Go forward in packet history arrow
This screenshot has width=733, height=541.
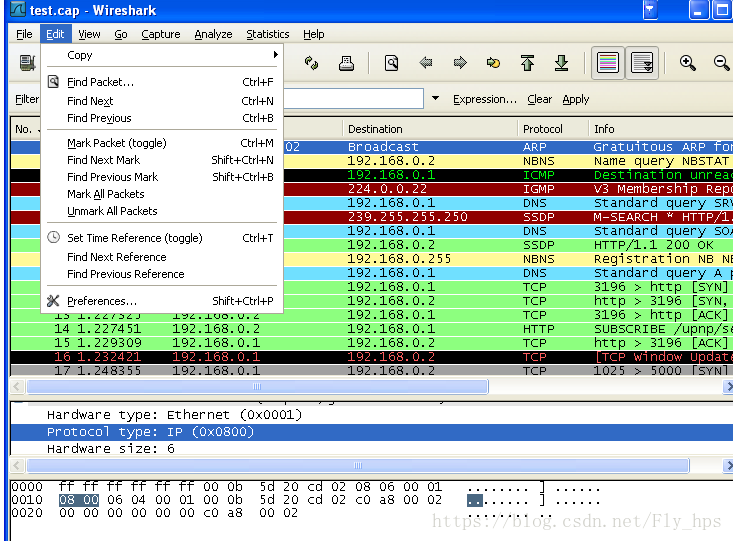point(460,62)
